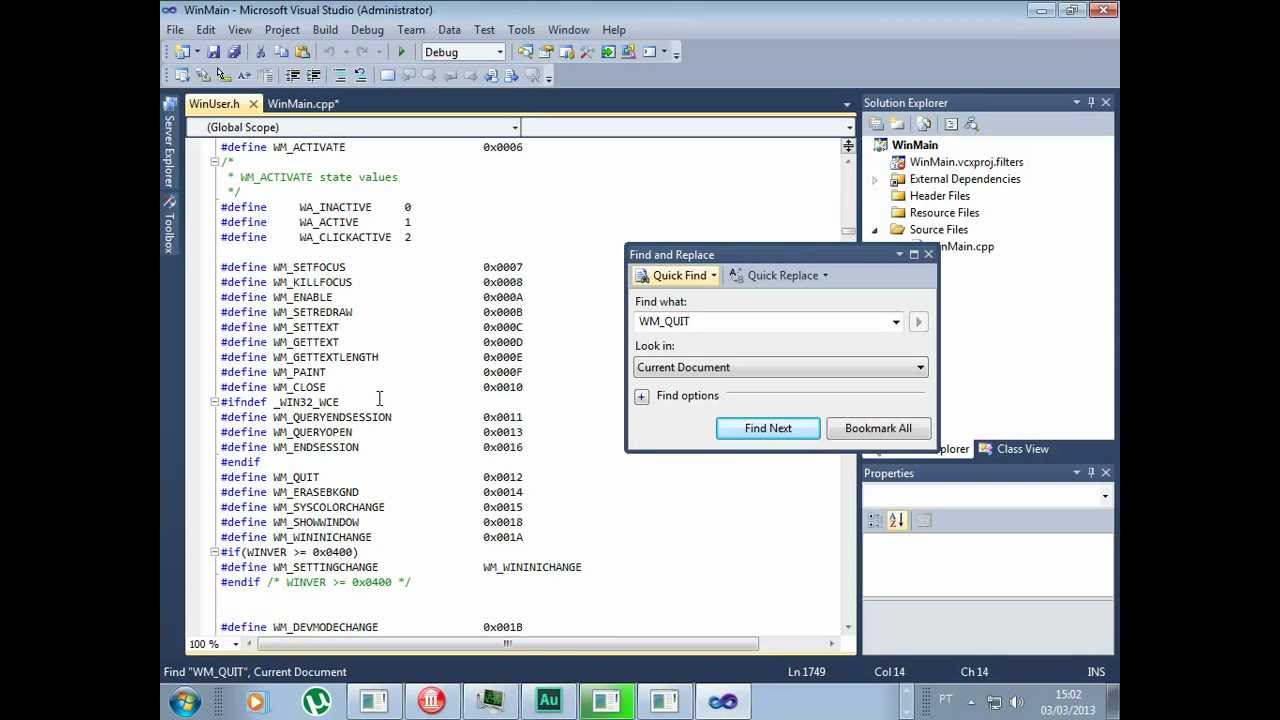Collapse the #if(WINVER >= 0x0400) region

214,552
